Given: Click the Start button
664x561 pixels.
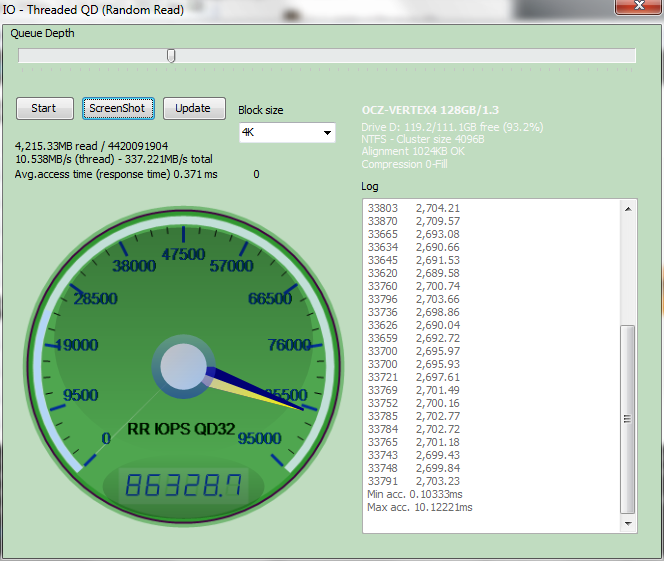Looking at the screenshot, I should click(x=44, y=108).
